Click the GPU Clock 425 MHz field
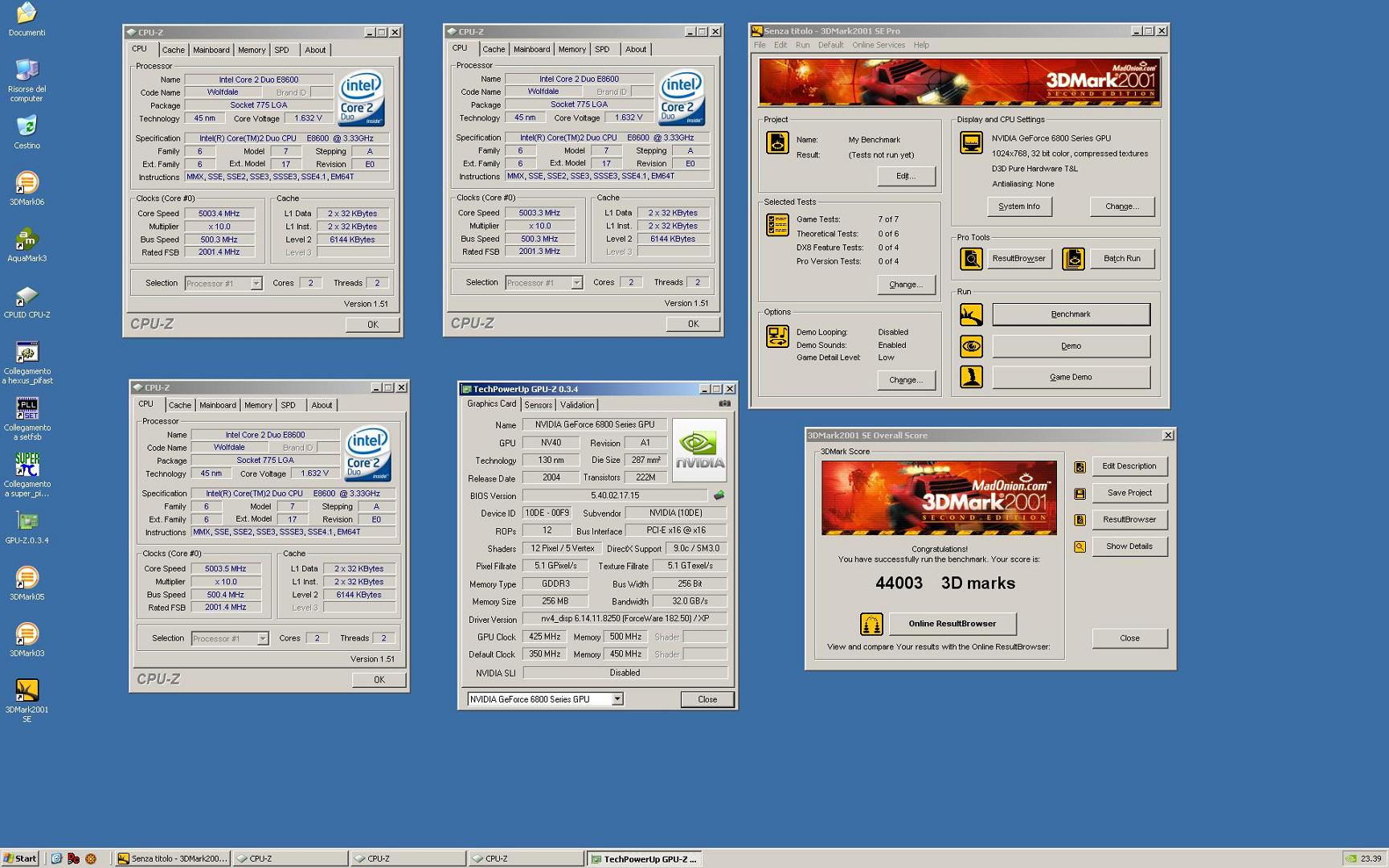Viewport: 1389px width, 868px height. click(x=545, y=637)
